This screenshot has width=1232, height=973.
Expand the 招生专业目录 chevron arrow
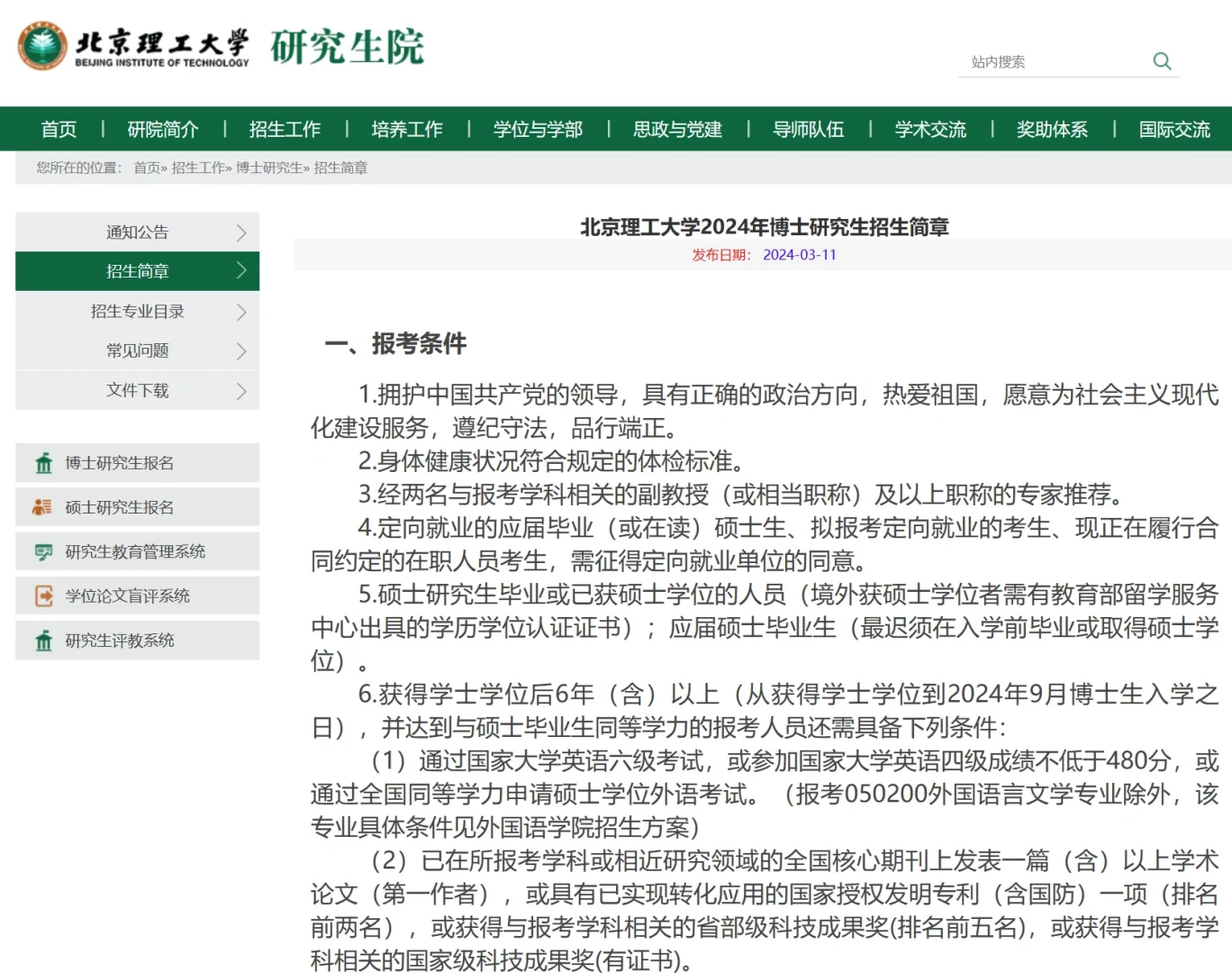click(240, 312)
